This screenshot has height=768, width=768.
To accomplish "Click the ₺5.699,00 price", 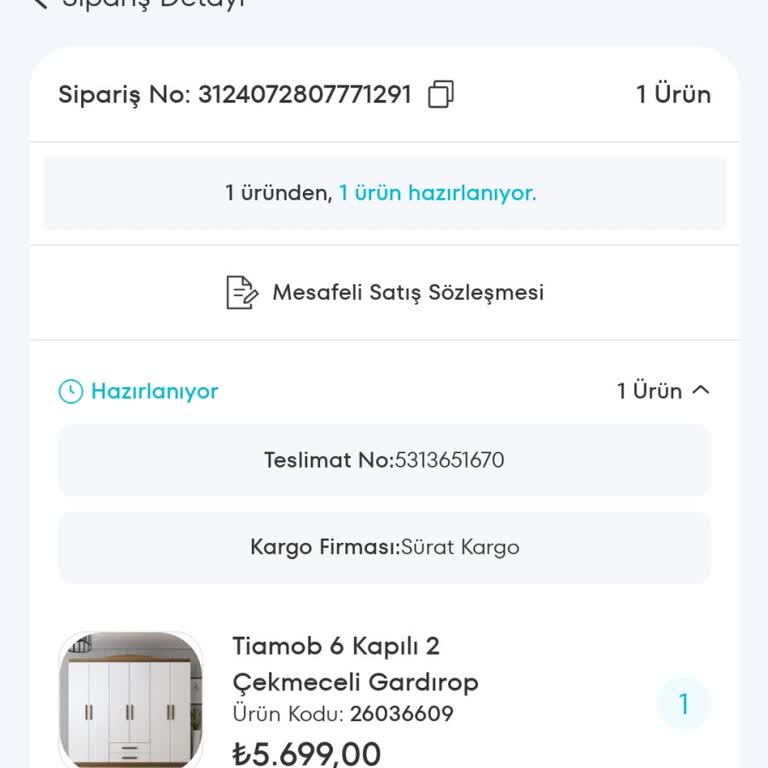I will tap(307, 753).
